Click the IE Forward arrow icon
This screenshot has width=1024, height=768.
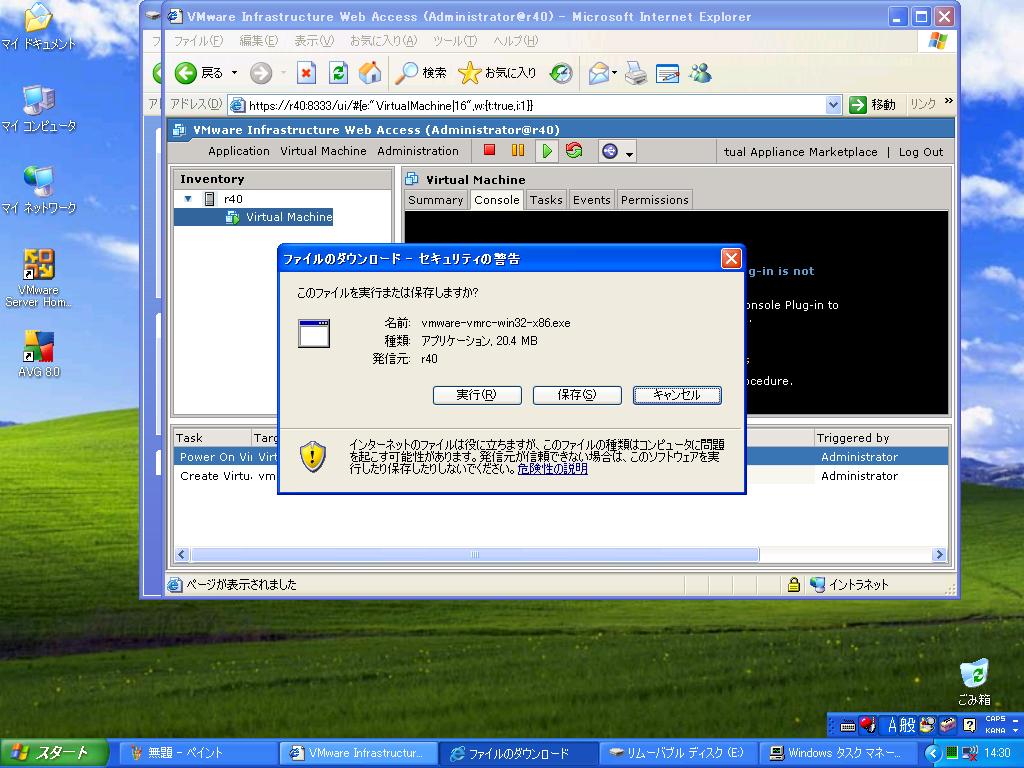(261, 73)
